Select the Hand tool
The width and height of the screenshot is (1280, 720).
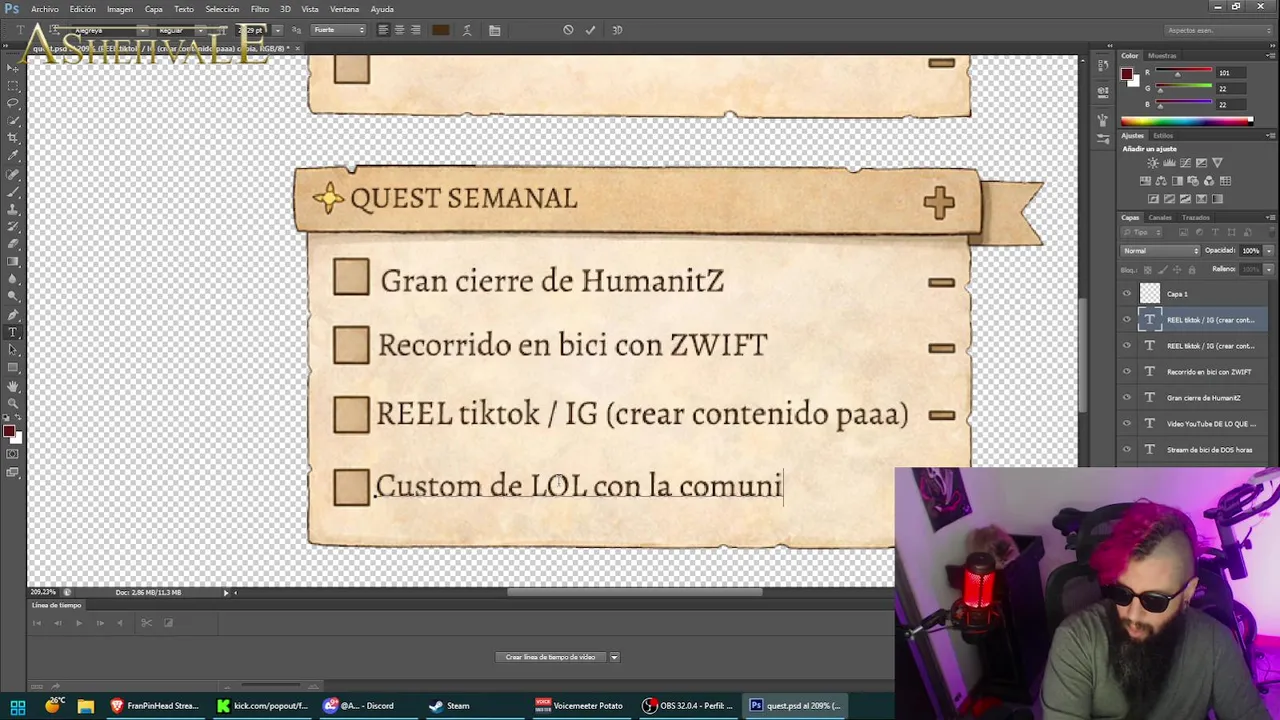[12, 386]
